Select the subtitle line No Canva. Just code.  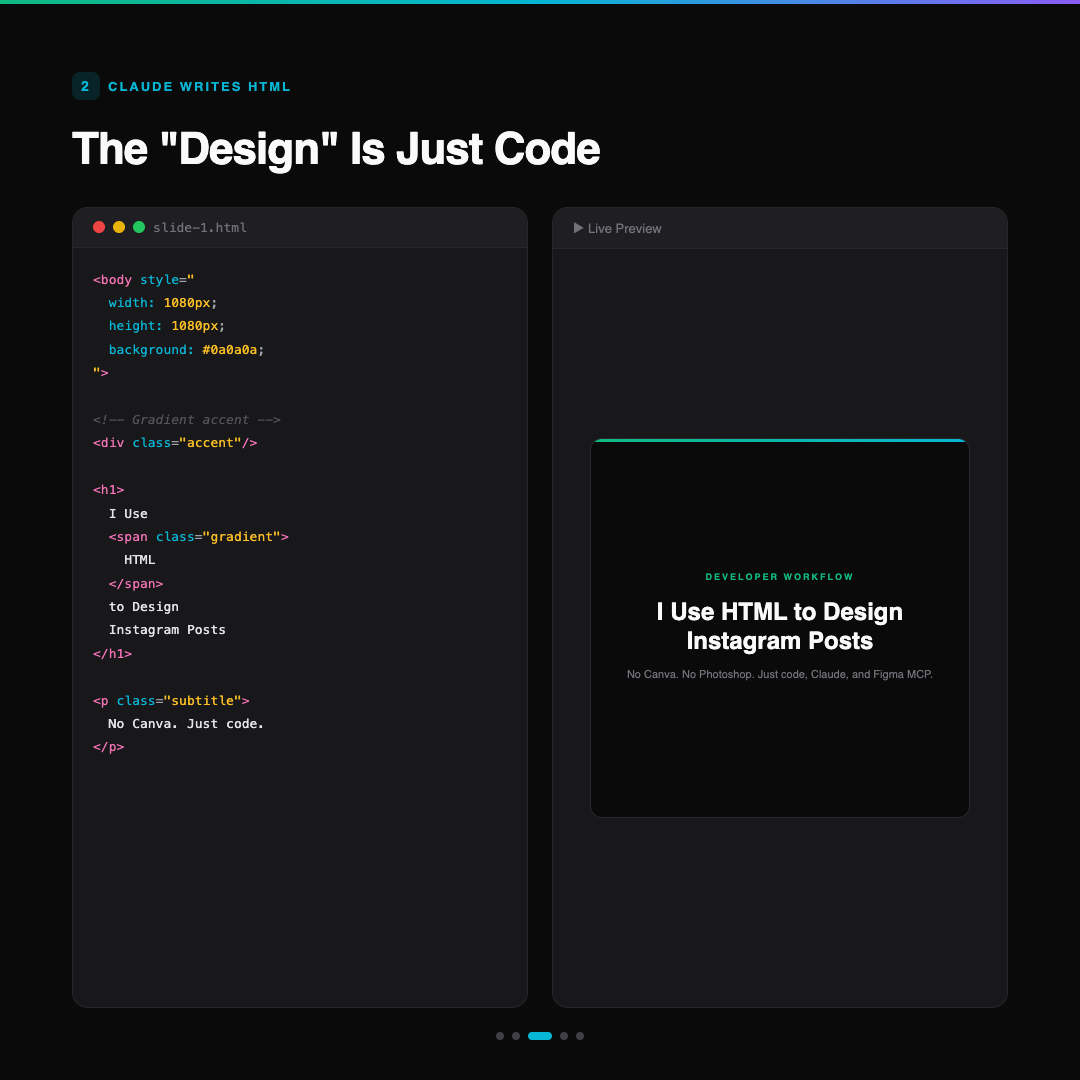tap(187, 723)
